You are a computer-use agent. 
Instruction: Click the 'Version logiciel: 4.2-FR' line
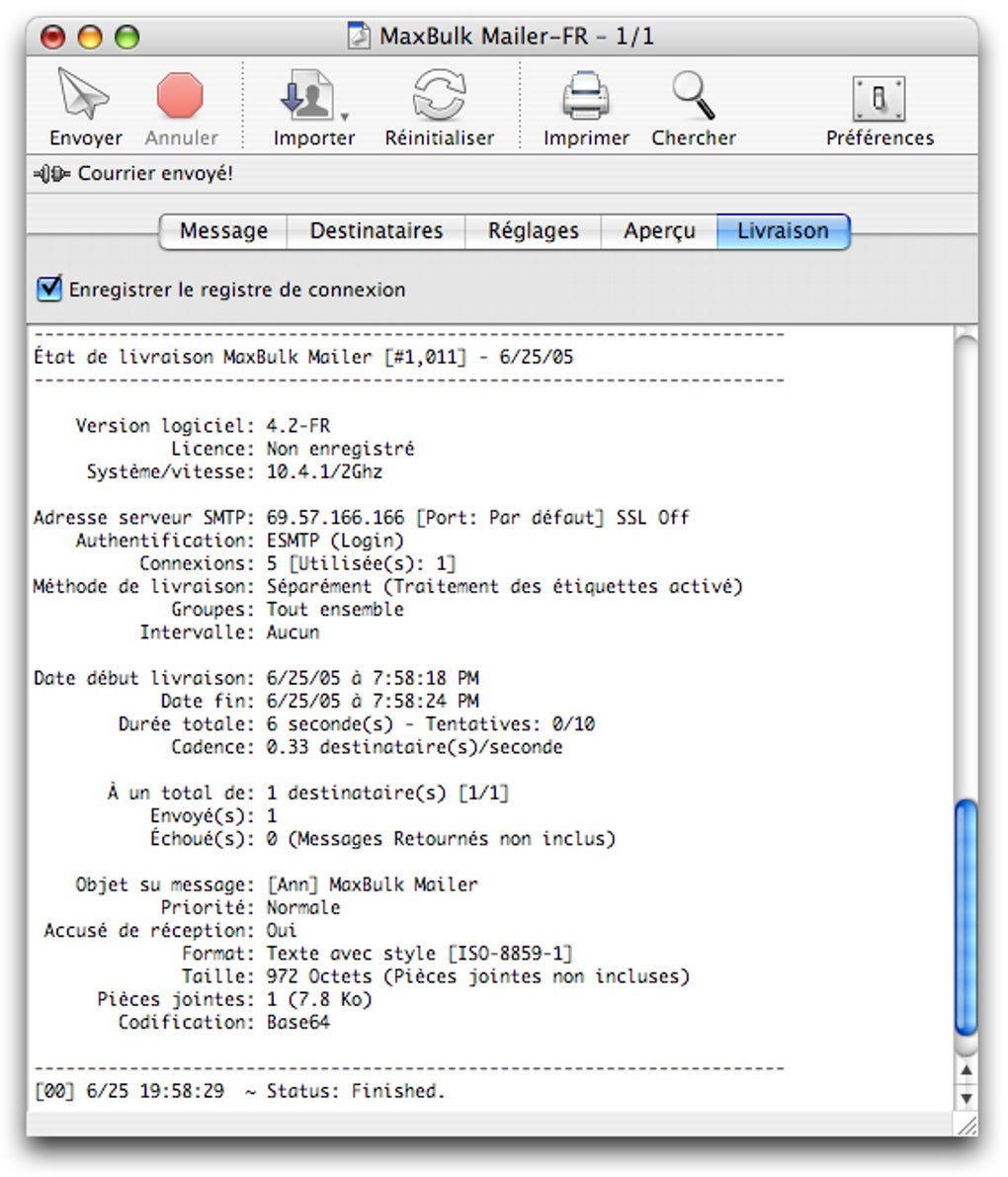[203, 426]
